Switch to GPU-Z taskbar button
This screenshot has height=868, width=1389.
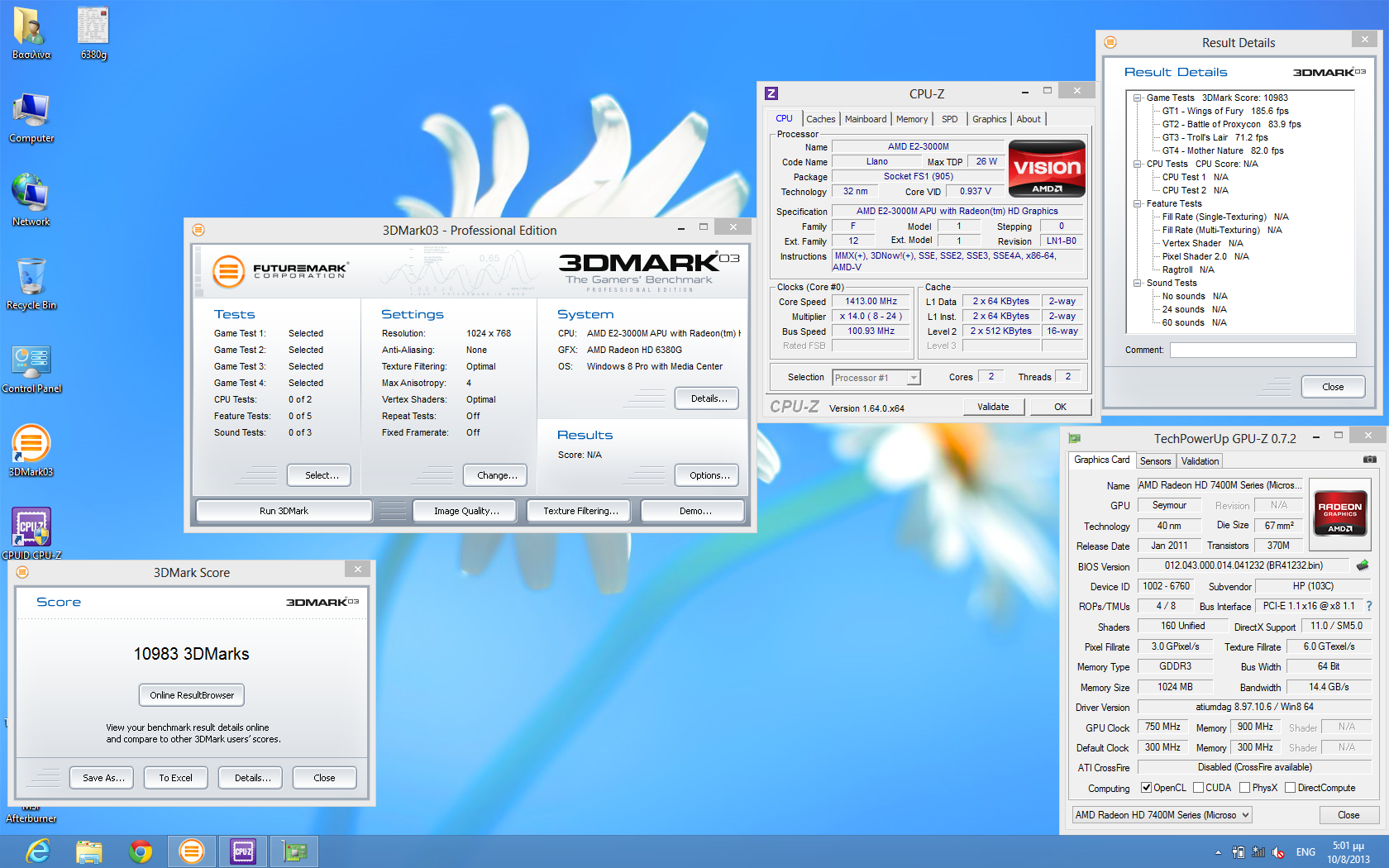(294, 851)
